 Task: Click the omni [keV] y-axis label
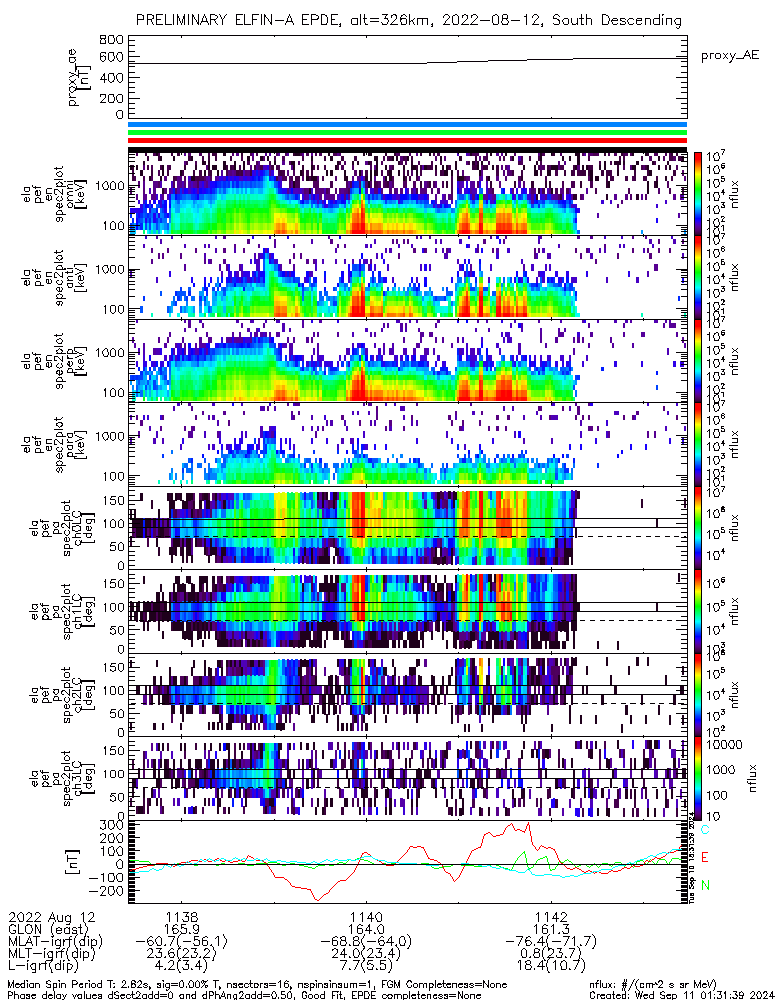click(x=54, y=194)
